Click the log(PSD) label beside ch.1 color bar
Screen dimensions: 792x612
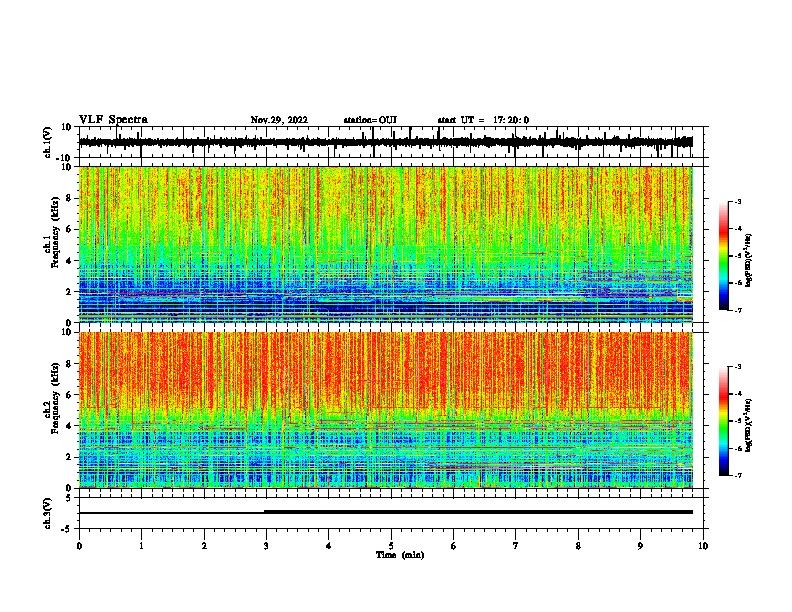[x=749, y=261]
